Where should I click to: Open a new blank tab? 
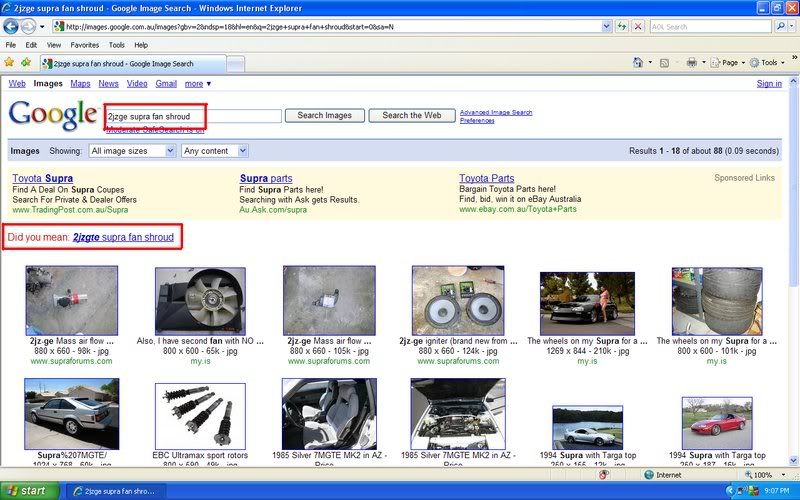click(235, 64)
